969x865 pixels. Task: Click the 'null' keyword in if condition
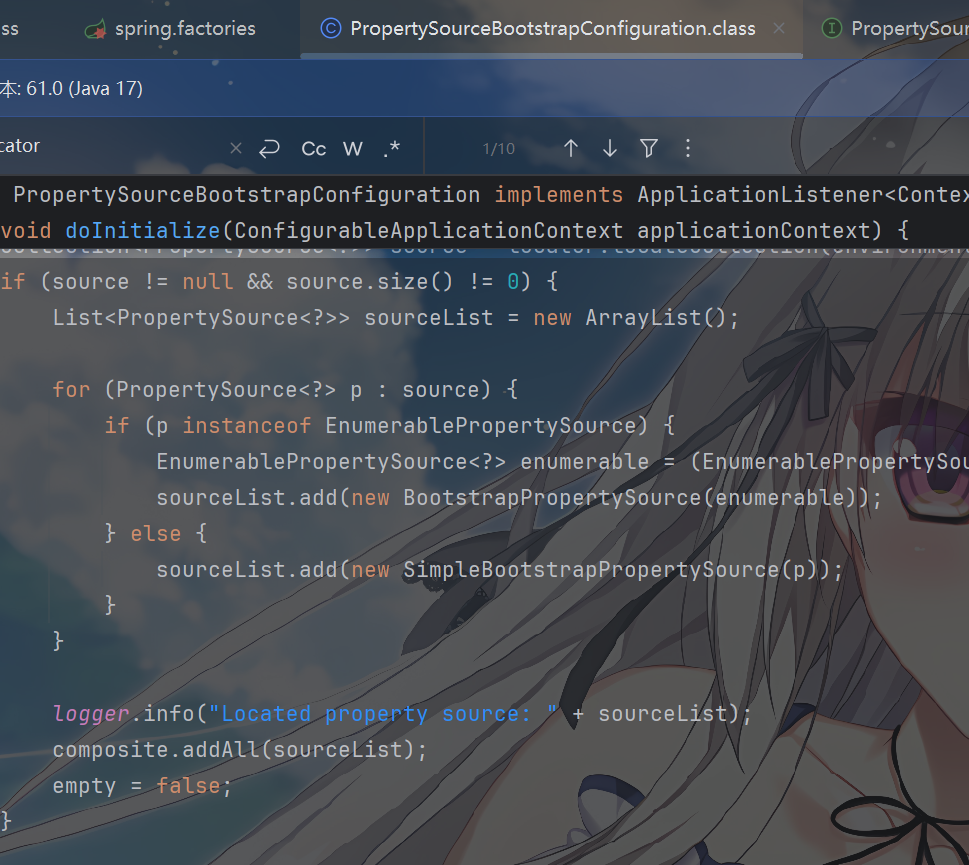click(x=207, y=282)
